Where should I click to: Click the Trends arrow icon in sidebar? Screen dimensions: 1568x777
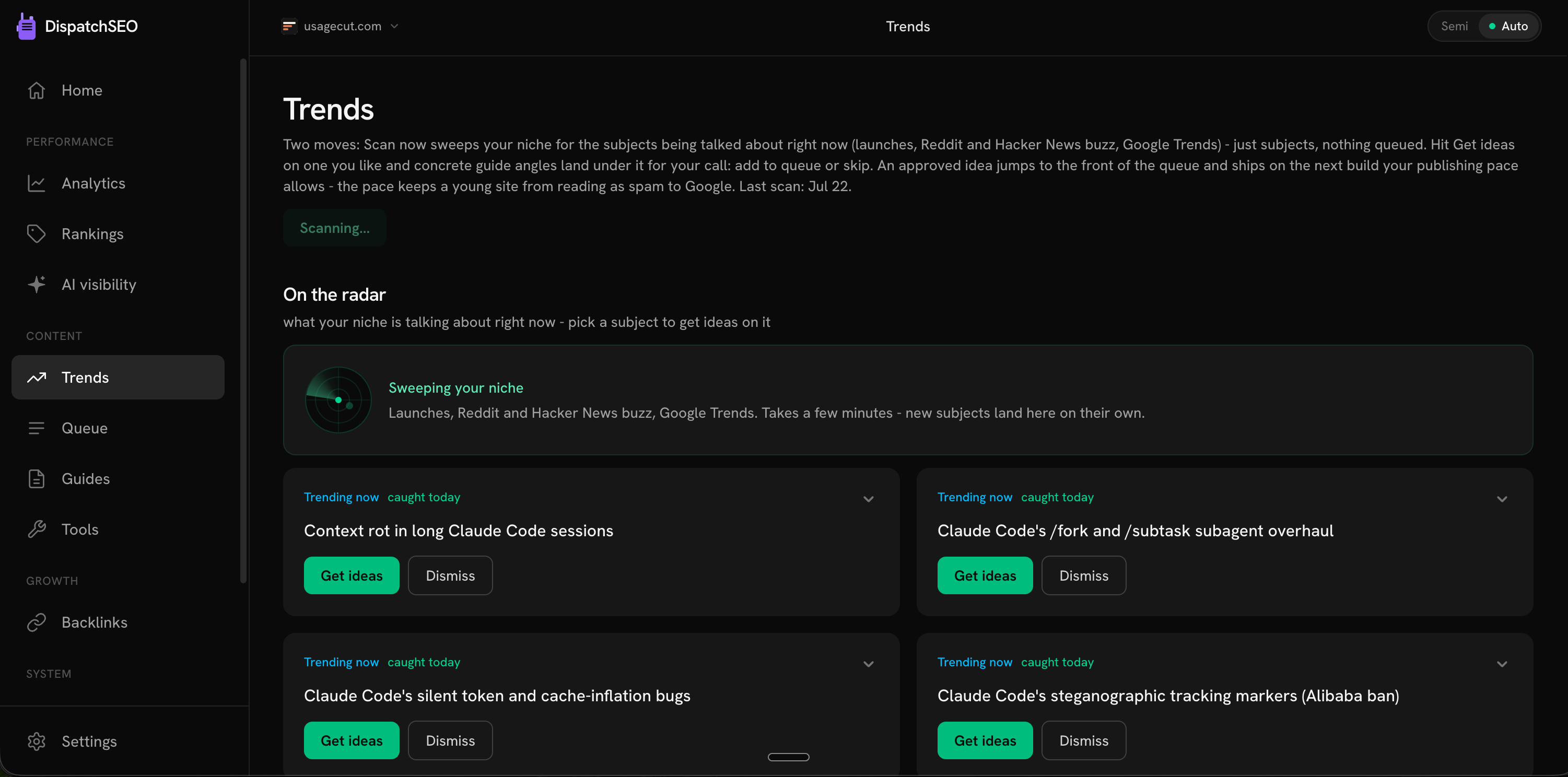click(37, 377)
